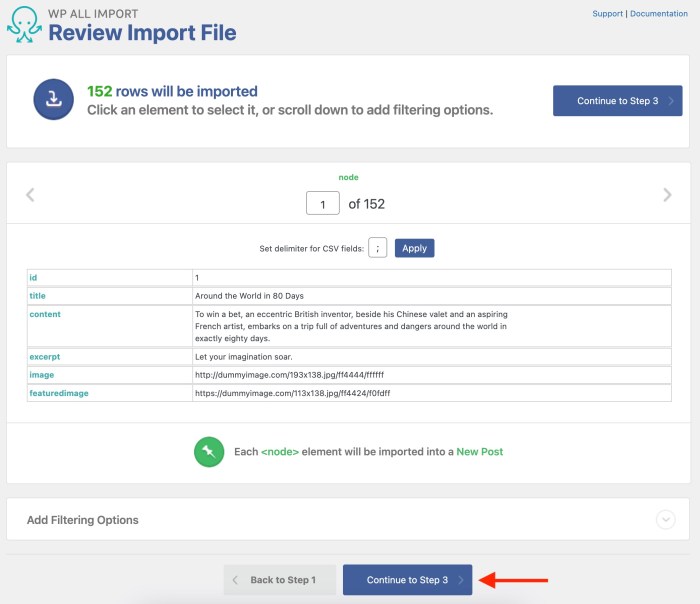The height and width of the screenshot is (604, 700).
Task: Click the green node label
Action: click(348, 177)
